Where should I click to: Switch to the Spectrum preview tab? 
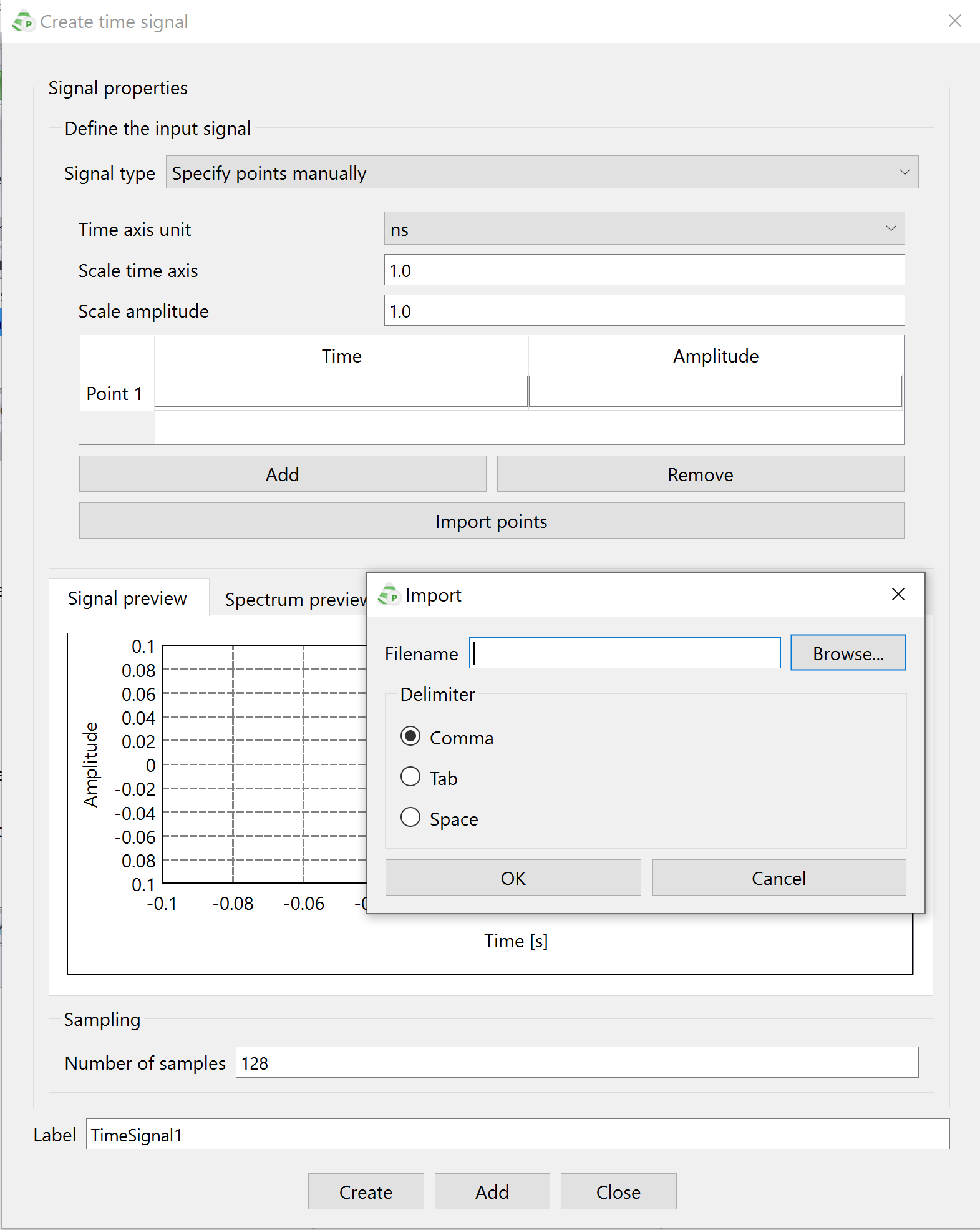click(296, 599)
